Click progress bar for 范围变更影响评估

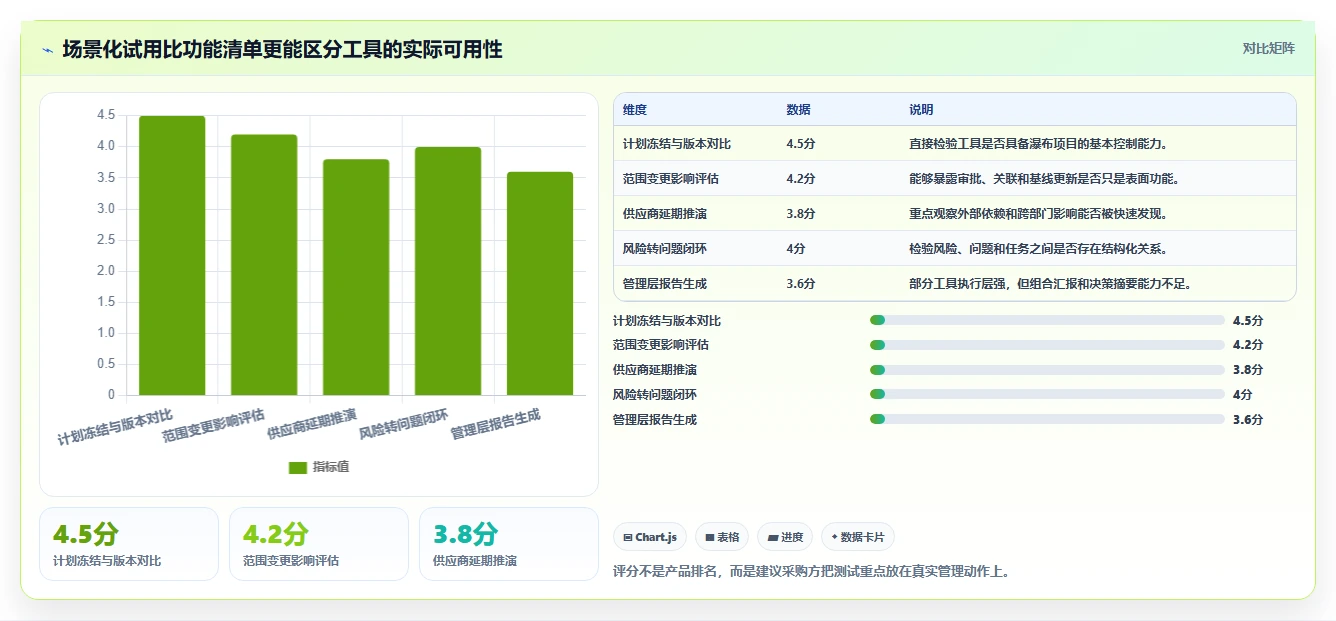pyautogui.click(x=1047, y=345)
